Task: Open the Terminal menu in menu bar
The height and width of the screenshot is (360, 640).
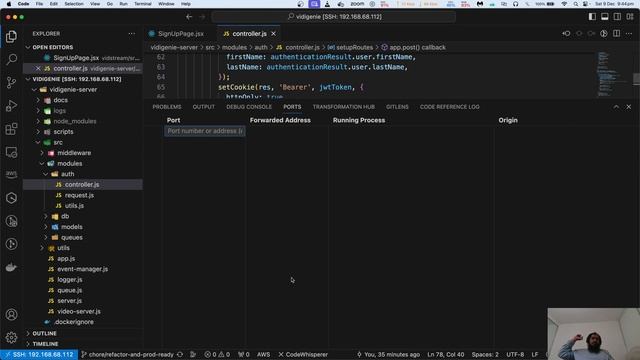Action: pyautogui.click(x=142, y=4)
